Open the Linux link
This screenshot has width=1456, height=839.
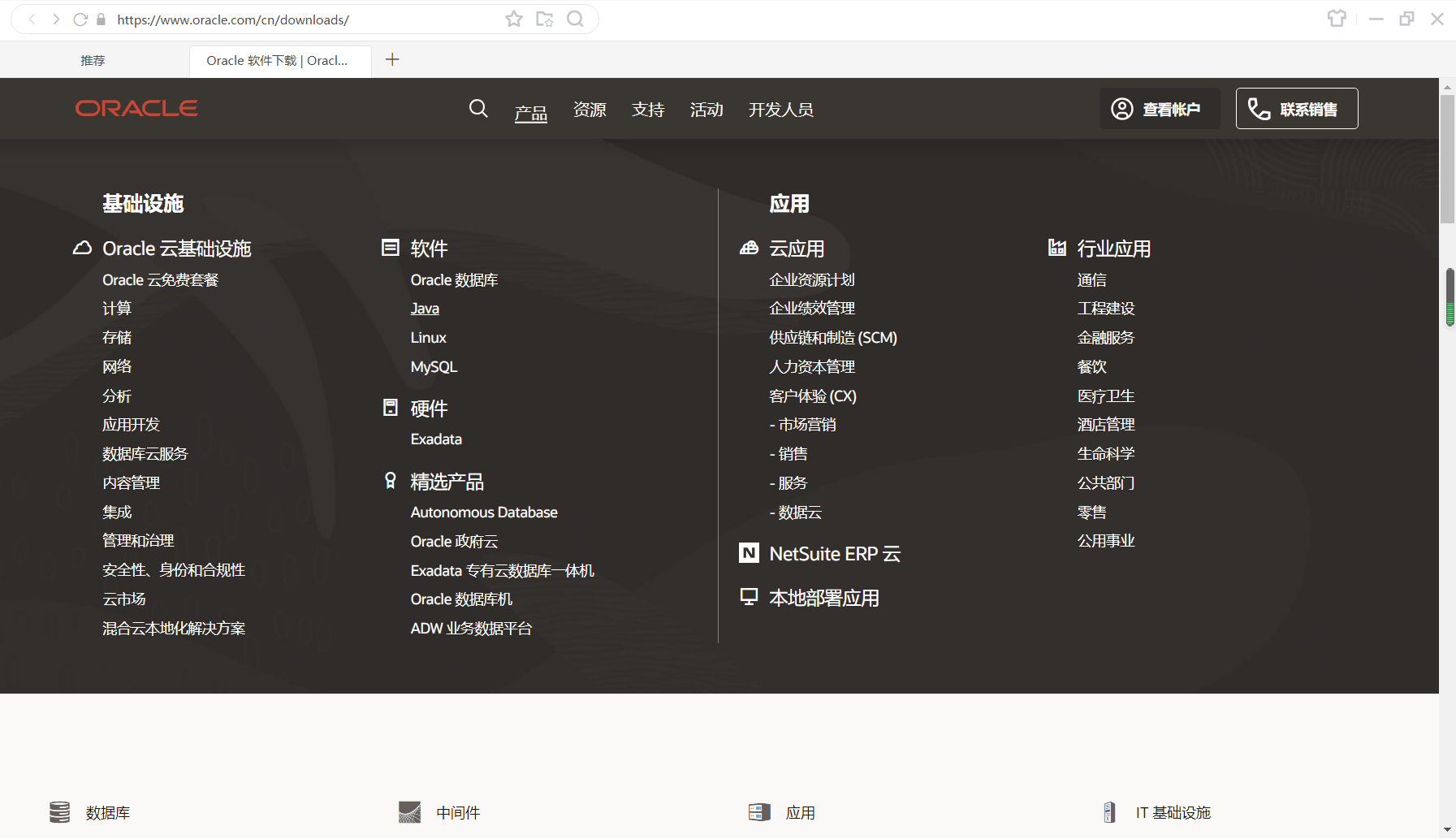pos(428,338)
